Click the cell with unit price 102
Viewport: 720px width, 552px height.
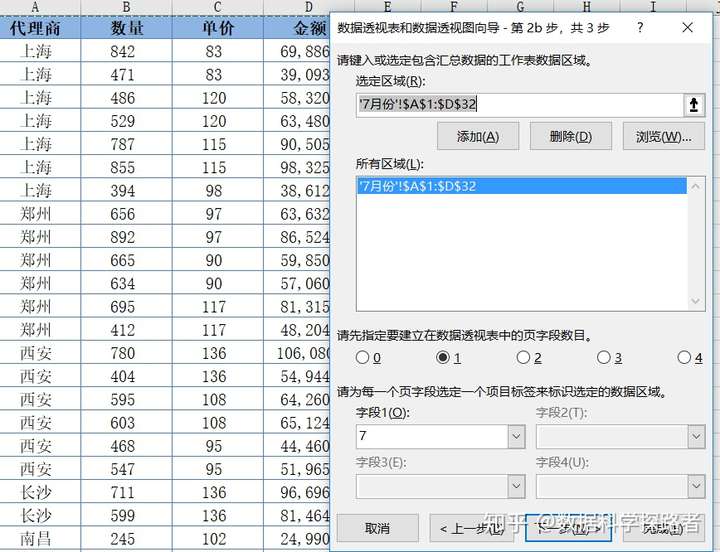click(218, 539)
